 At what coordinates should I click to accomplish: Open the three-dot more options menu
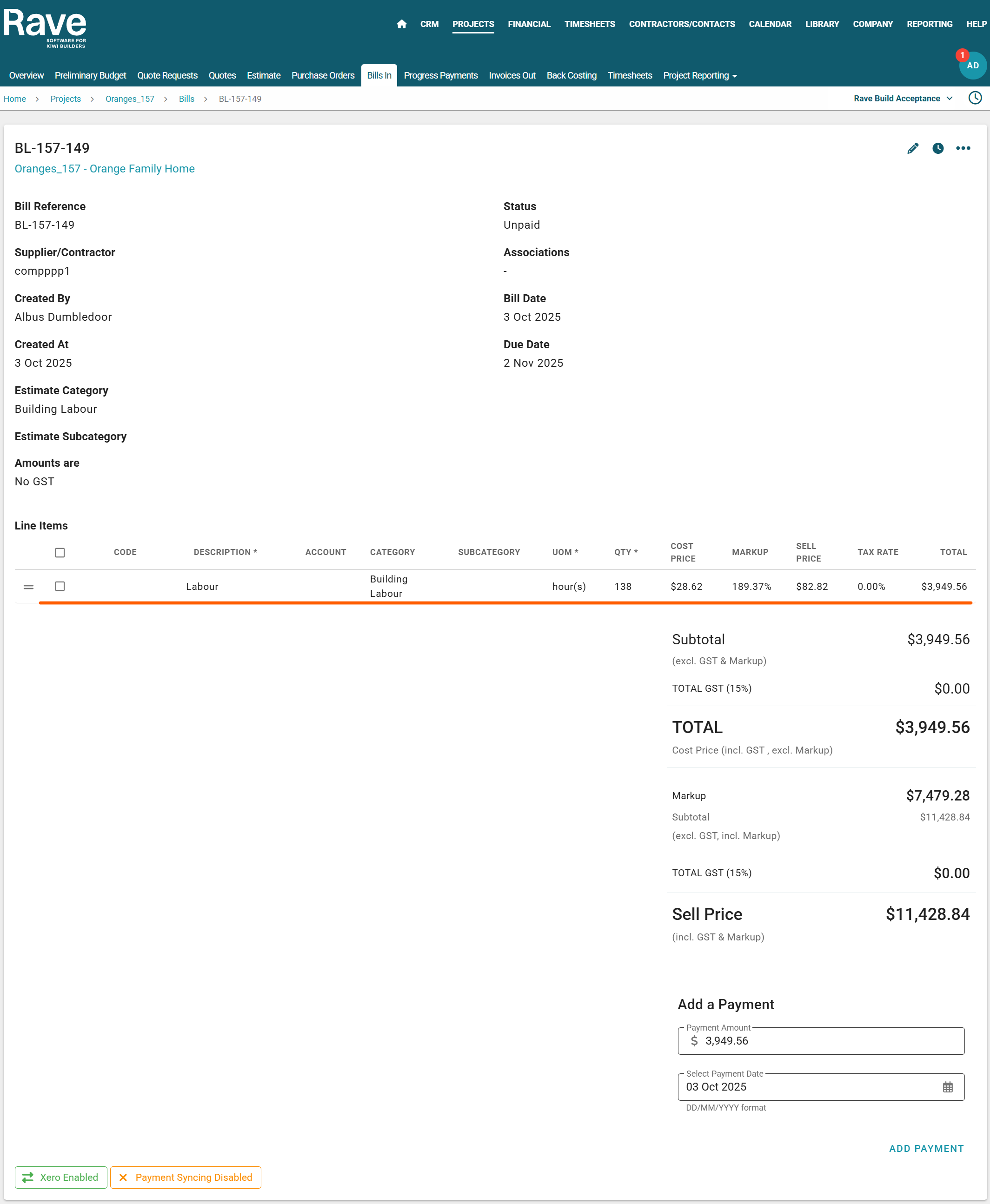[963, 148]
